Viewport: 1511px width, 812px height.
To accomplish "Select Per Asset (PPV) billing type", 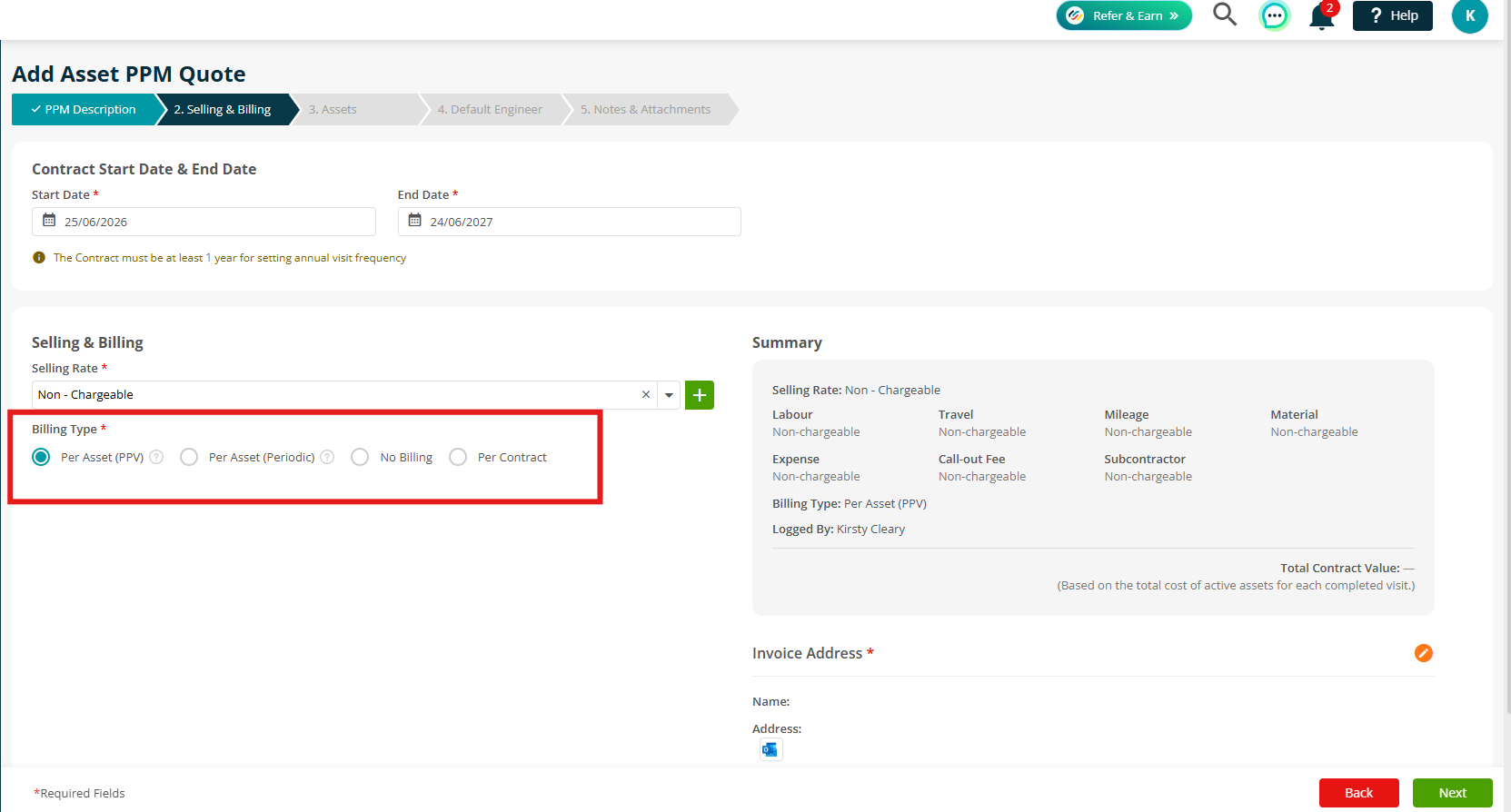I will coord(41,457).
